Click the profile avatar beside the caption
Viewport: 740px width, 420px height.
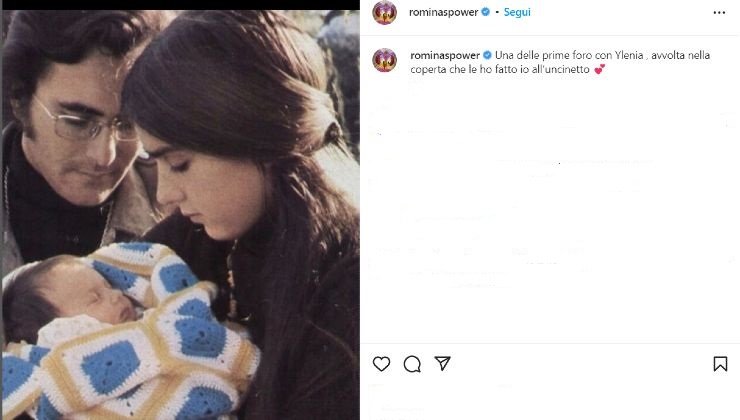point(384,60)
